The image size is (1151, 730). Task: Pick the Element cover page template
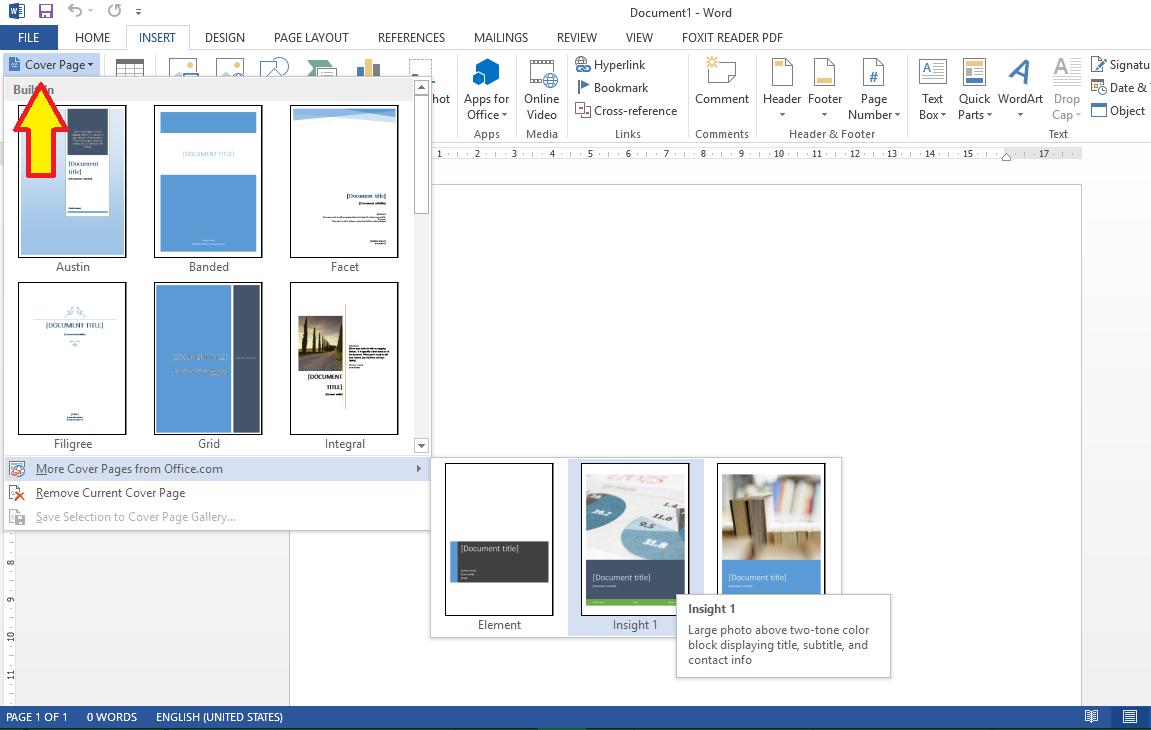point(499,540)
